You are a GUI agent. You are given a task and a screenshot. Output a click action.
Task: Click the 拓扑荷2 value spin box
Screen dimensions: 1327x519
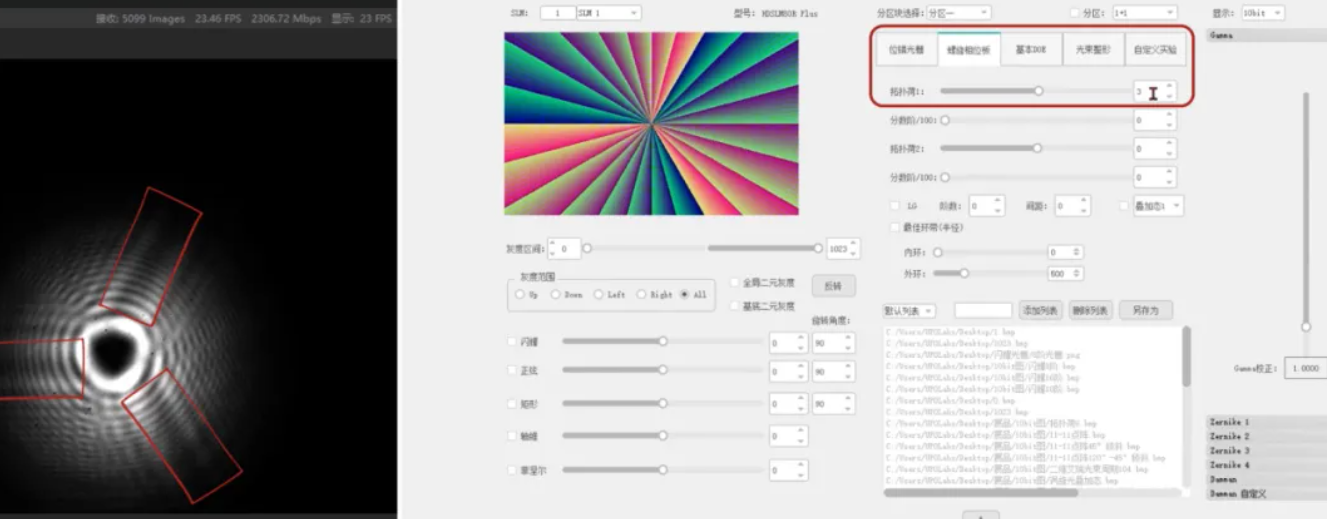click(x=1155, y=148)
